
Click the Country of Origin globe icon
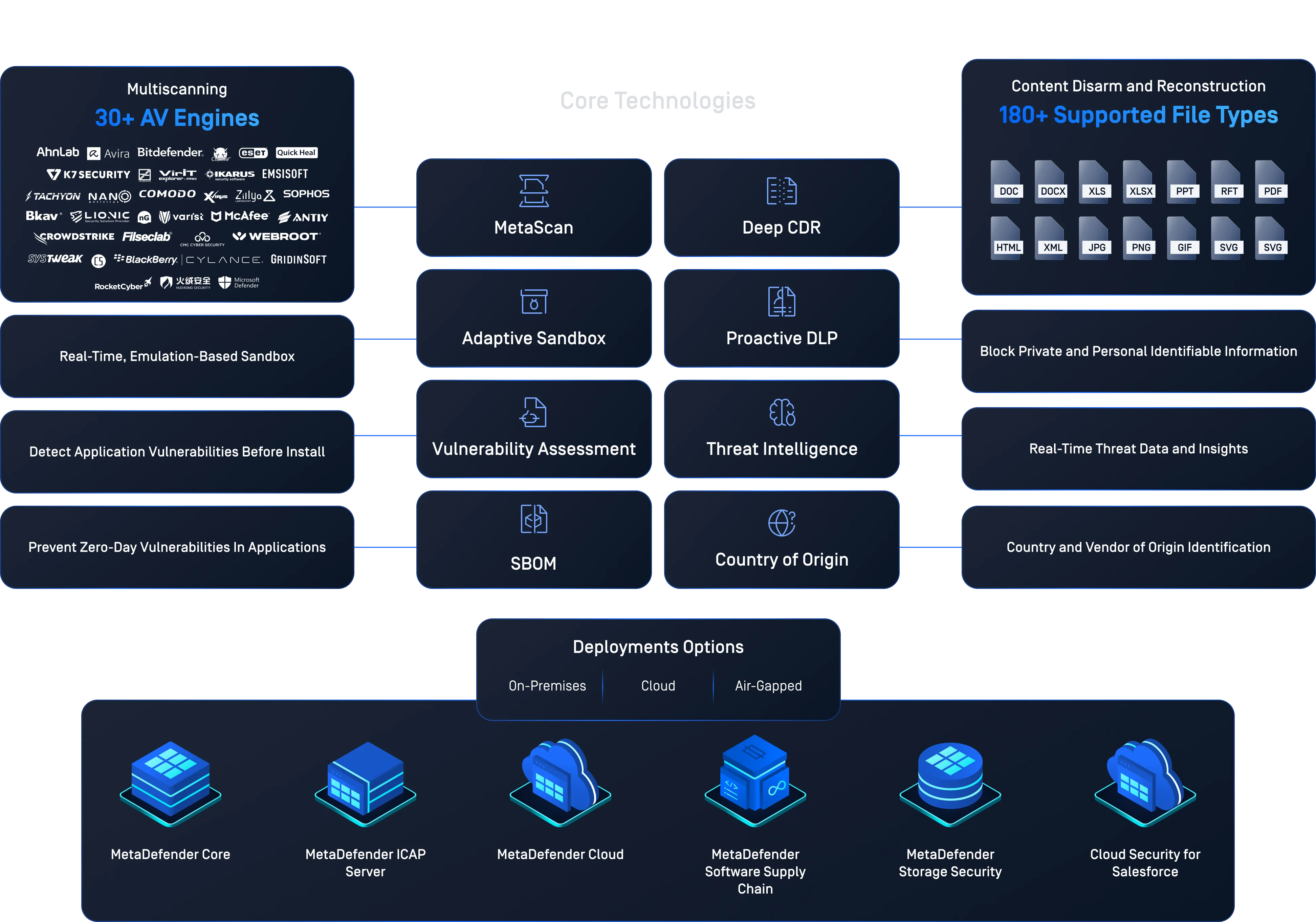(x=781, y=523)
